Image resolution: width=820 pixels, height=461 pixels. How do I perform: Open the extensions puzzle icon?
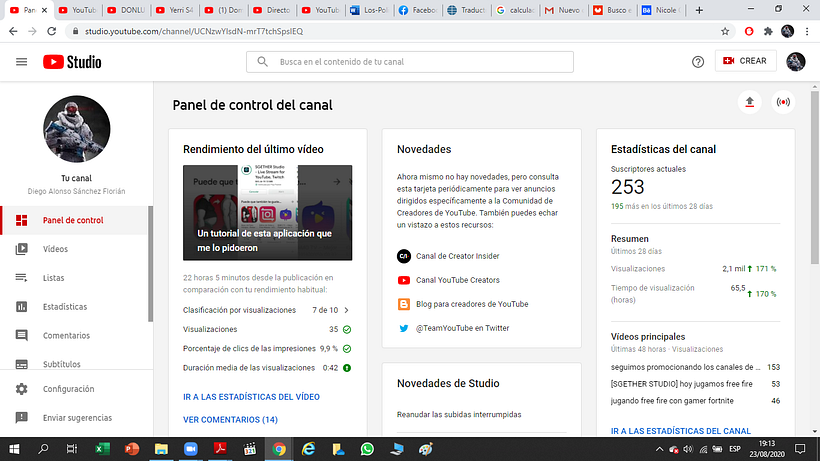pyautogui.click(x=768, y=31)
